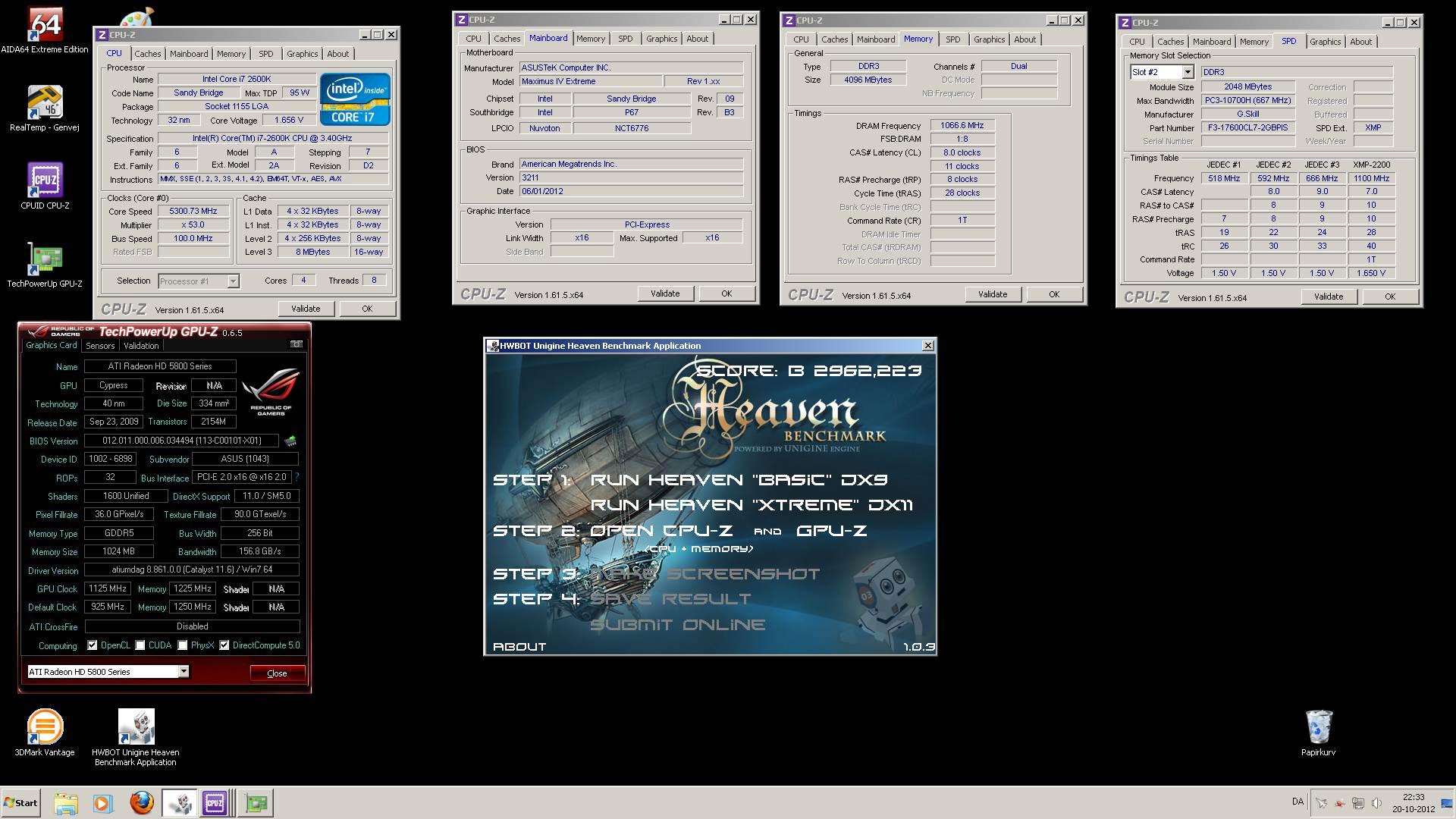Click the Close button in GPU-Z
Screen dimensions: 1456x819
277,673
